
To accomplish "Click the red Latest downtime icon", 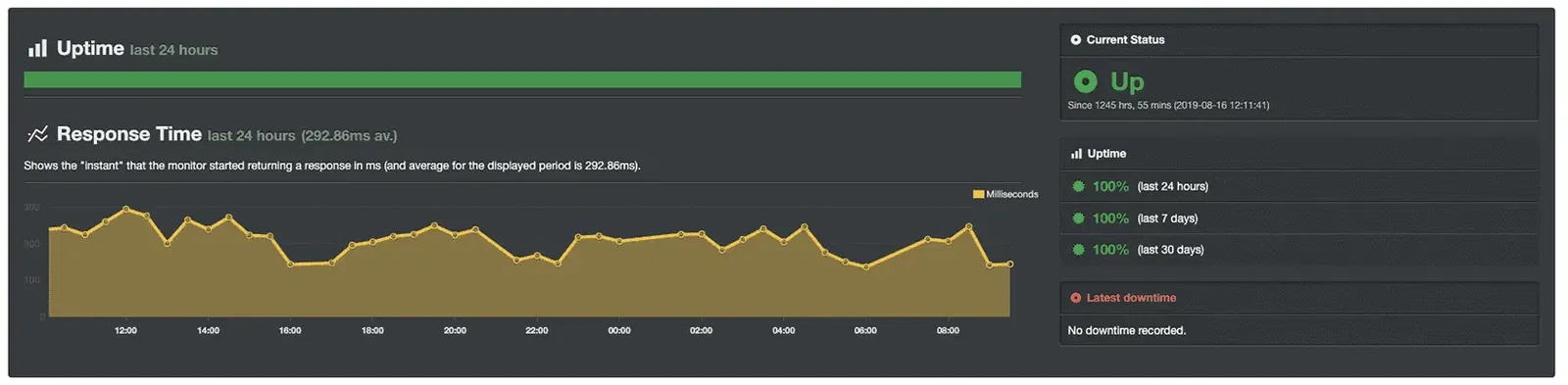I will point(1075,298).
